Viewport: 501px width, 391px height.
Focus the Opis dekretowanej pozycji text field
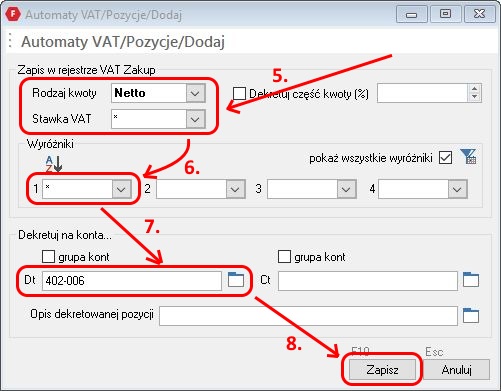(308, 316)
